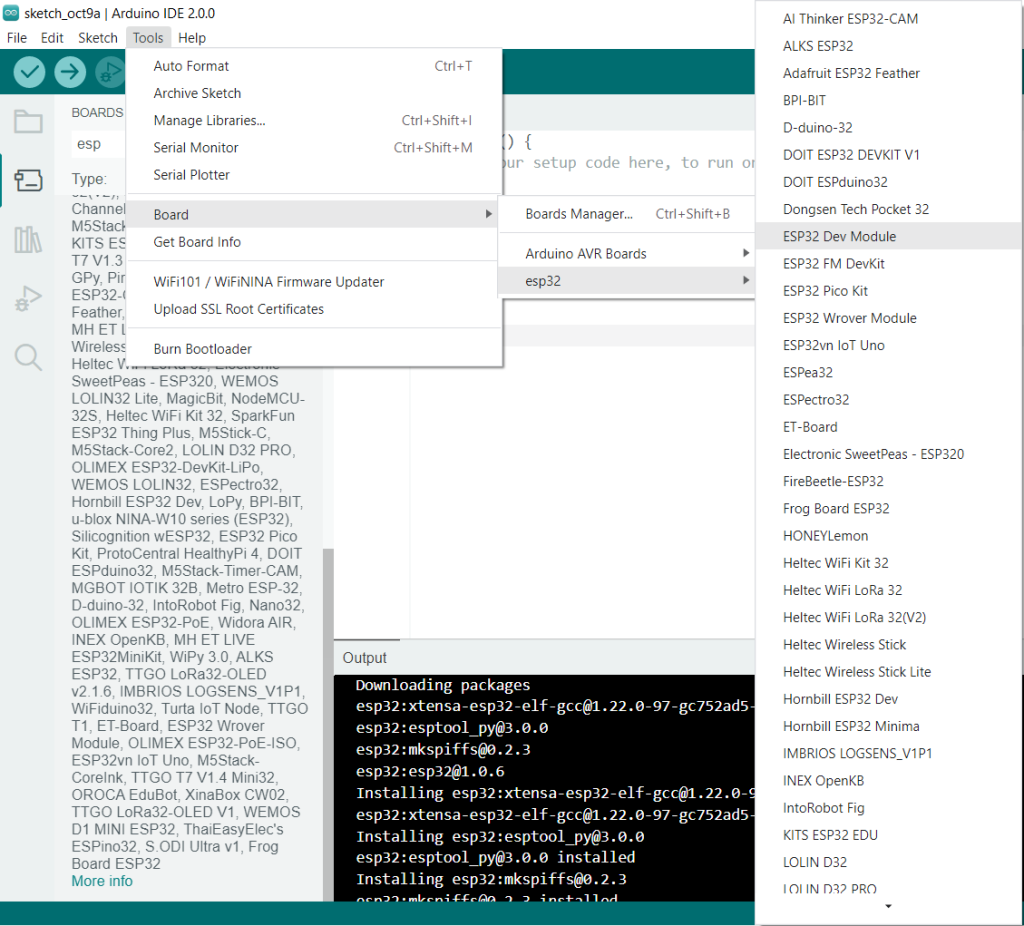This screenshot has height=926, width=1024.
Task: Select the ESP32 Pico Kit board
Action: [888, 291]
